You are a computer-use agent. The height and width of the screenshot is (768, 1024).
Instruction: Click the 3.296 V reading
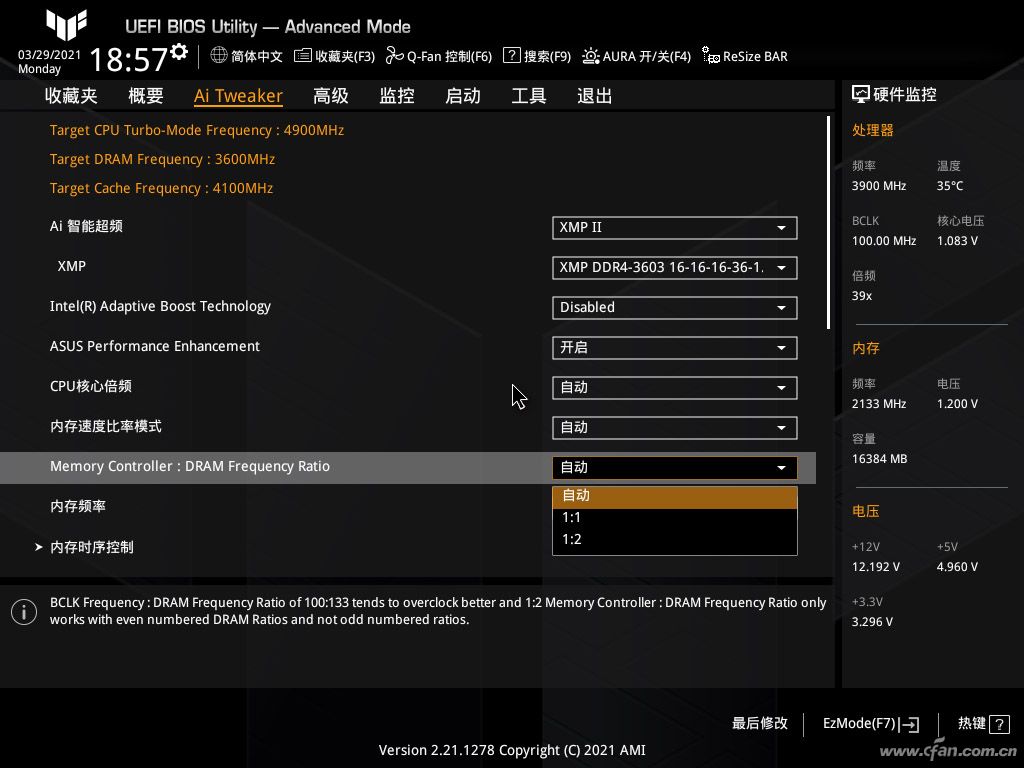872,622
